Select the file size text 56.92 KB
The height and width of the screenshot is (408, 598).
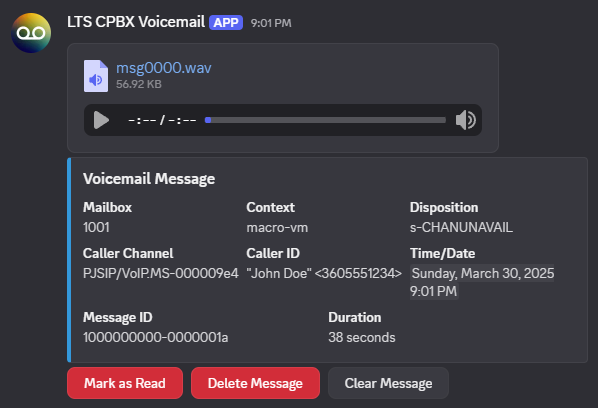[139, 84]
